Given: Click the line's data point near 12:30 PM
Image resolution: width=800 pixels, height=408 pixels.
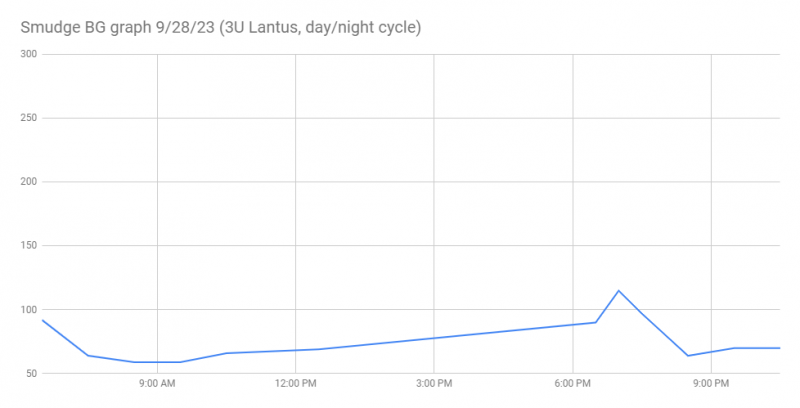Looking at the screenshot, I should coord(319,349).
